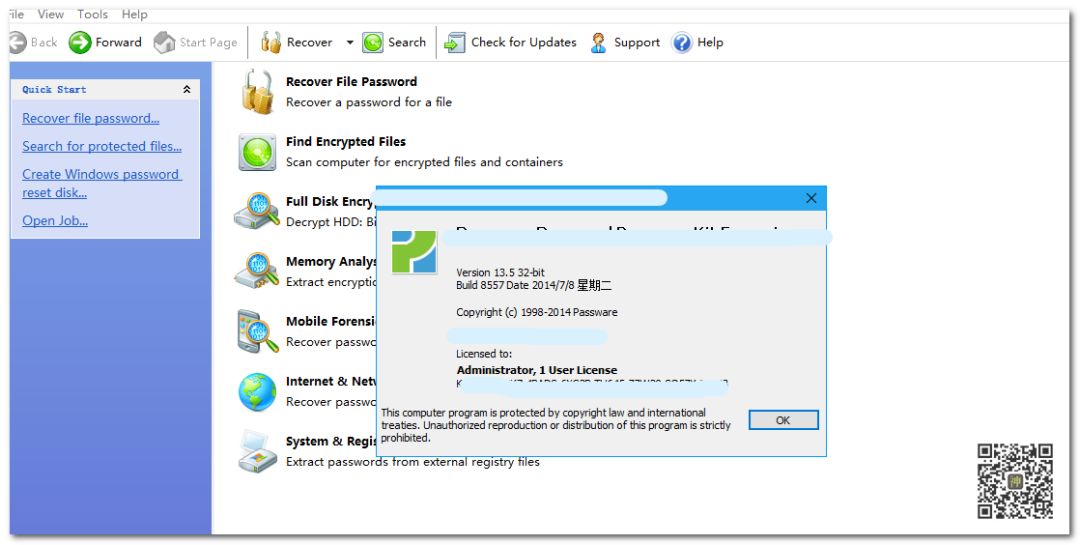Click the Recover padlock toolbar icon
The image size is (1080, 545).
271,43
